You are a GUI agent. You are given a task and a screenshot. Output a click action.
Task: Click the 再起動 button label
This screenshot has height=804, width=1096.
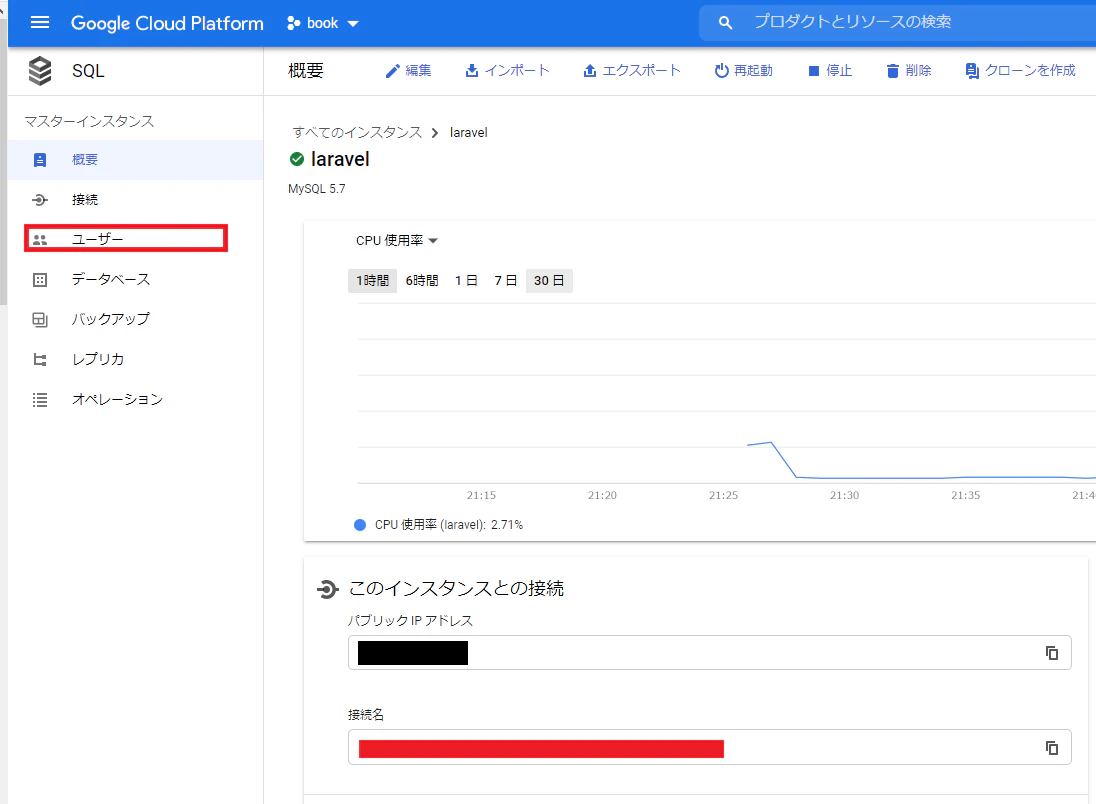753,71
